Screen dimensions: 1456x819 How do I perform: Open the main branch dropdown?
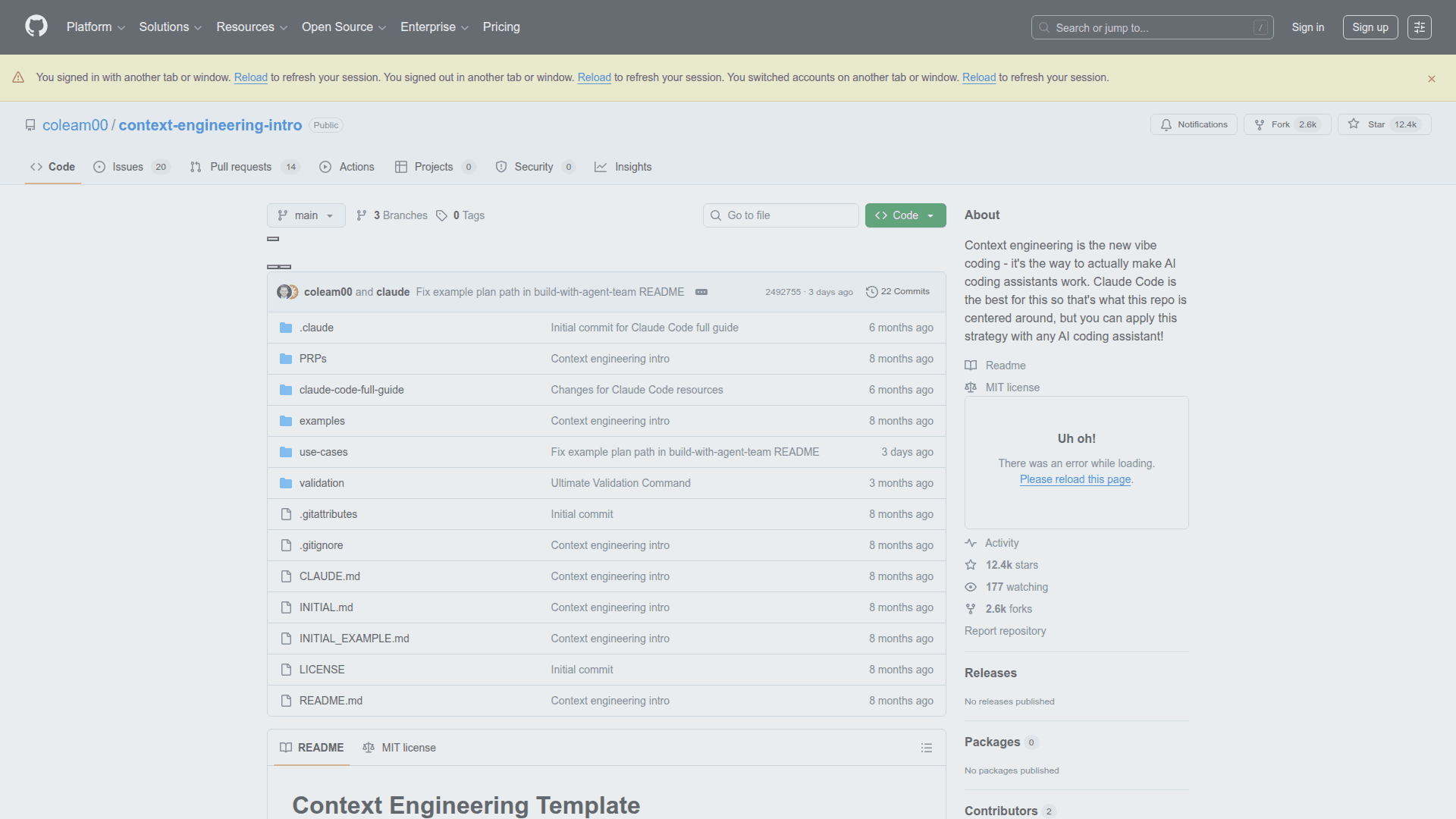point(306,215)
